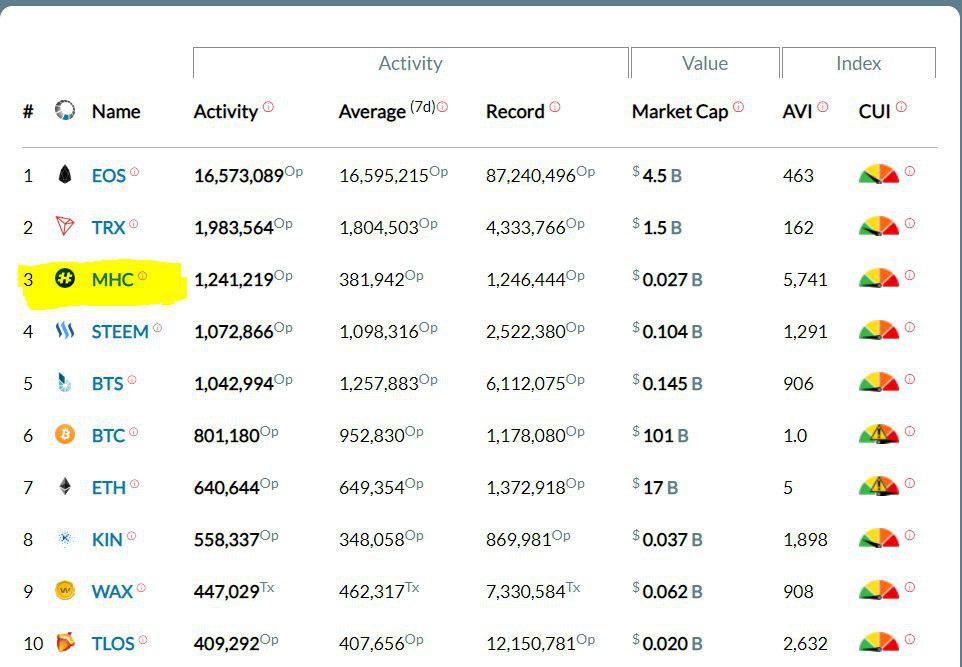Viewport: 962px width, 667px height.
Task: Sort by the Record column header
Action: pyautogui.click(x=515, y=112)
